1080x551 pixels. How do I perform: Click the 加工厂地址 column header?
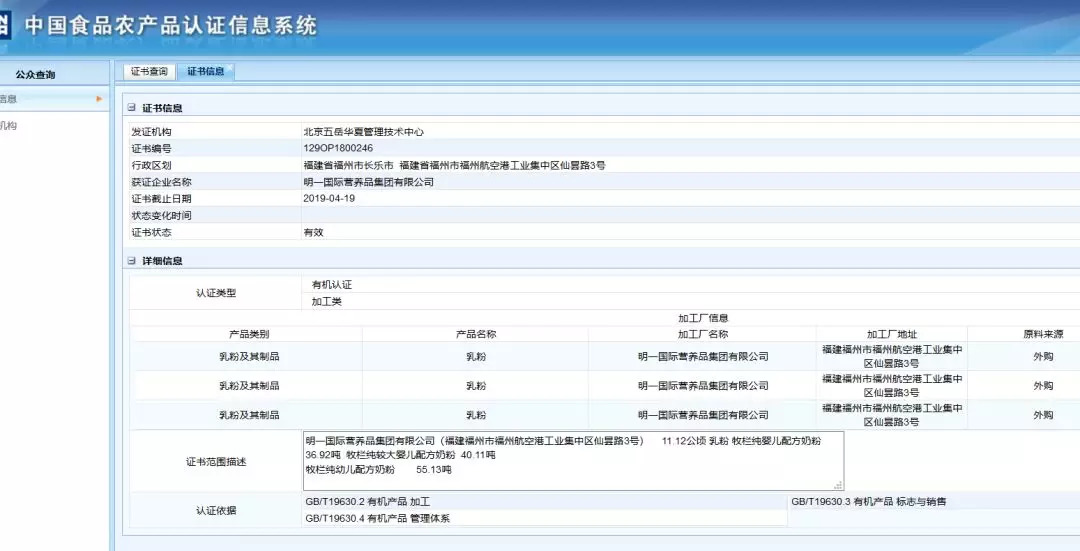click(x=892, y=334)
